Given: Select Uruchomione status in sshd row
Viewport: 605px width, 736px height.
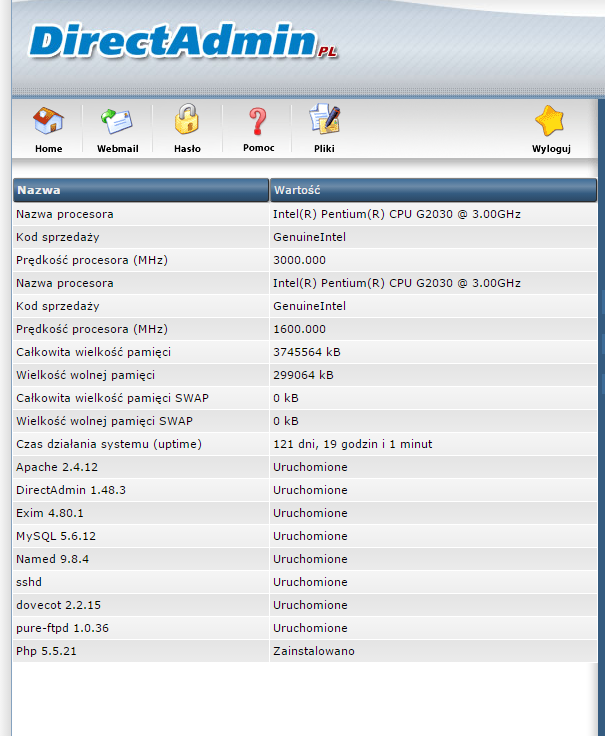Looking at the screenshot, I should [x=310, y=582].
